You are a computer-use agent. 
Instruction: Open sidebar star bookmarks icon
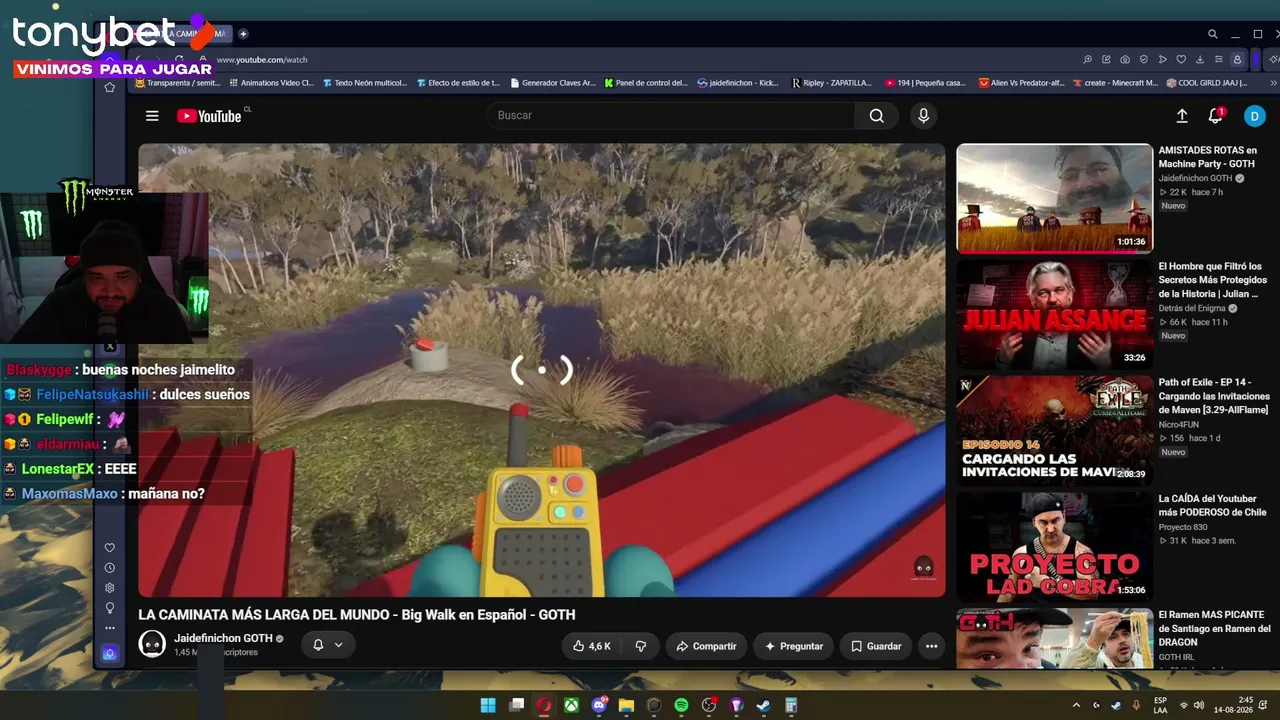click(110, 88)
